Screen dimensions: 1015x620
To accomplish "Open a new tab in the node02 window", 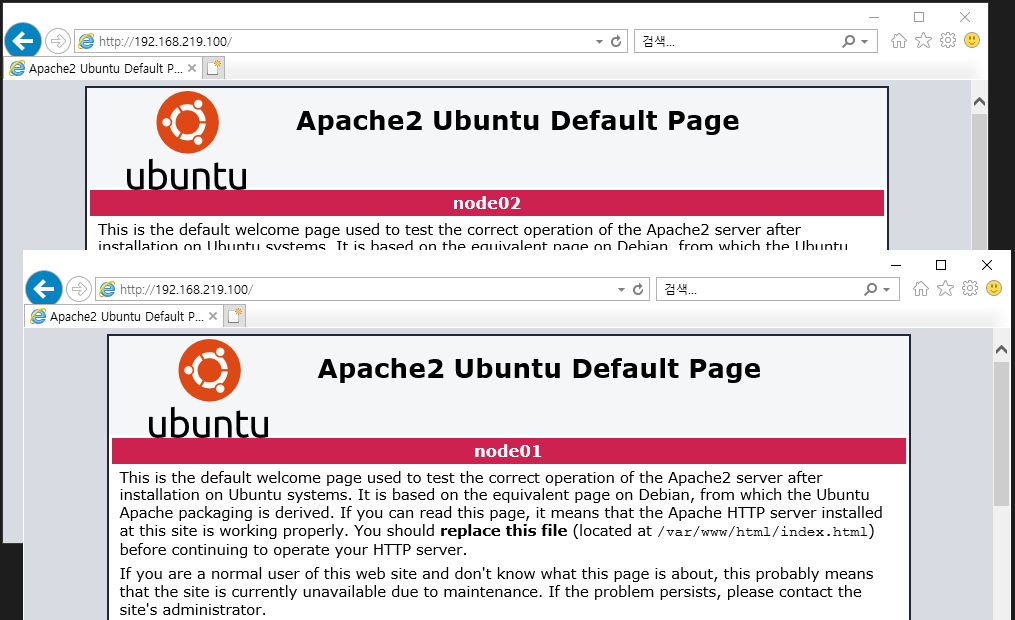I will (214, 68).
